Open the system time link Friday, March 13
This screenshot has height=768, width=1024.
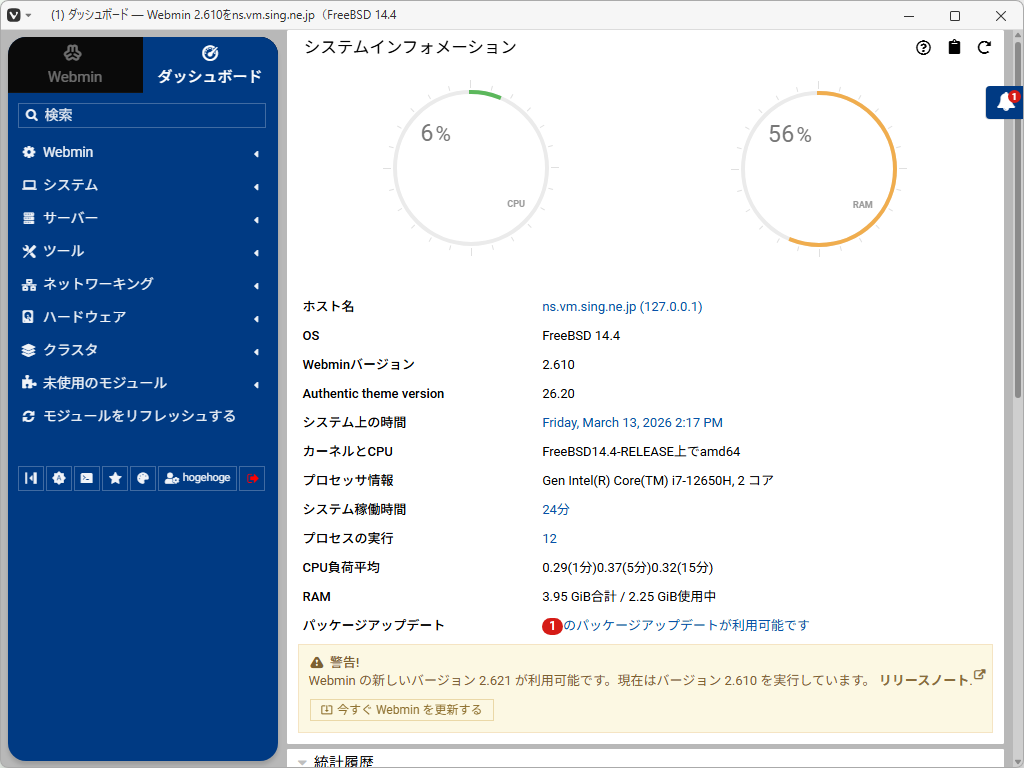click(x=632, y=423)
